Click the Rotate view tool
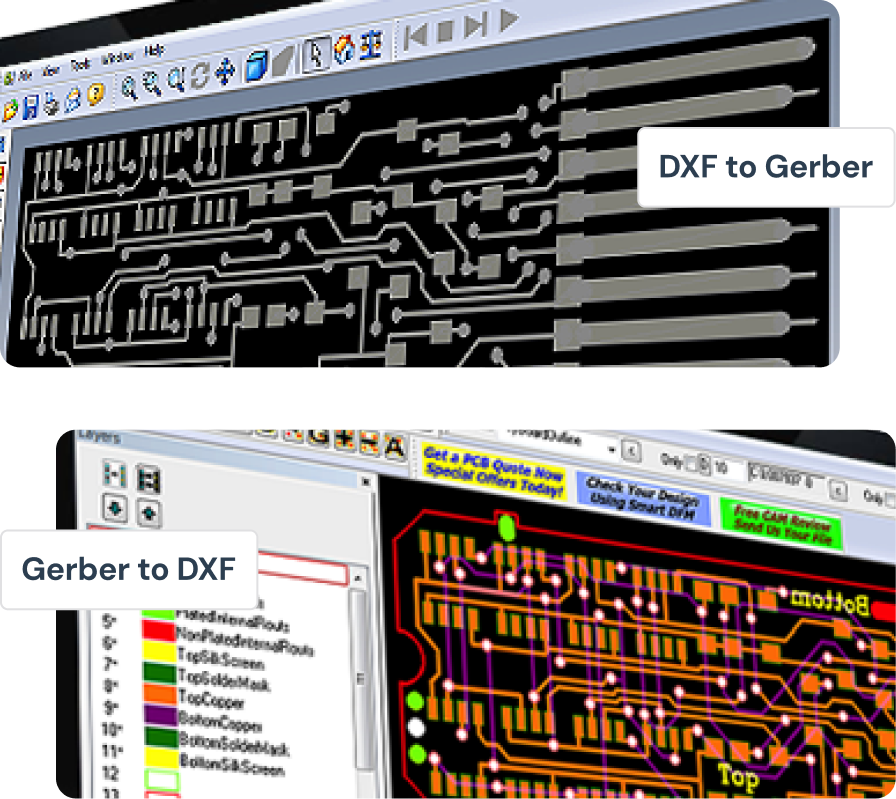 coord(199,72)
